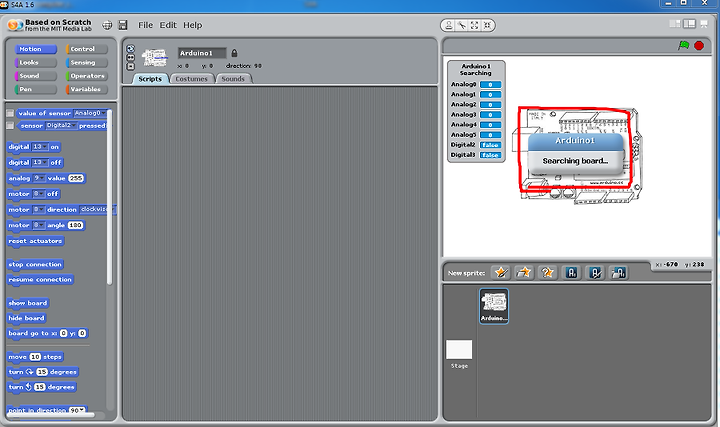The height and width of the screenshot is (427, 720).
Task: Open the File menu
Action: (146, 25)
